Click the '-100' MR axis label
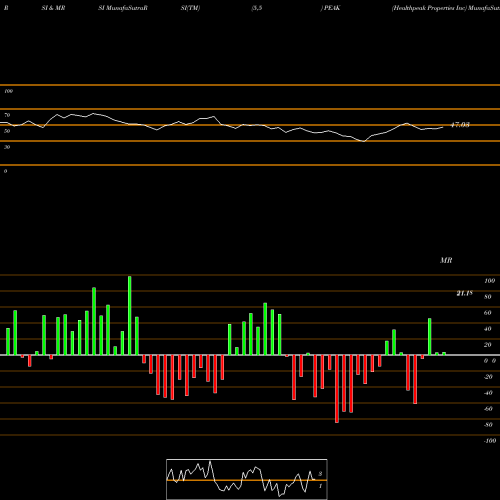Viewport: 500px width, 500px height. click(490, 441)
